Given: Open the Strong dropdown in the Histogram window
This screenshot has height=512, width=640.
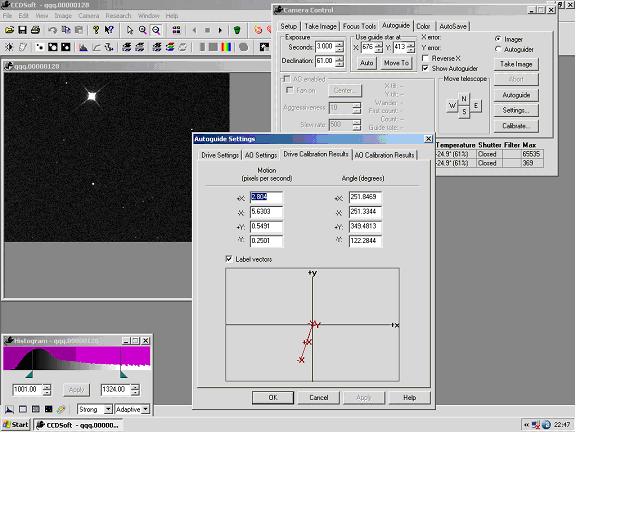Looking at the screenshot, I should pyautogui.click(x=108, y=409).
